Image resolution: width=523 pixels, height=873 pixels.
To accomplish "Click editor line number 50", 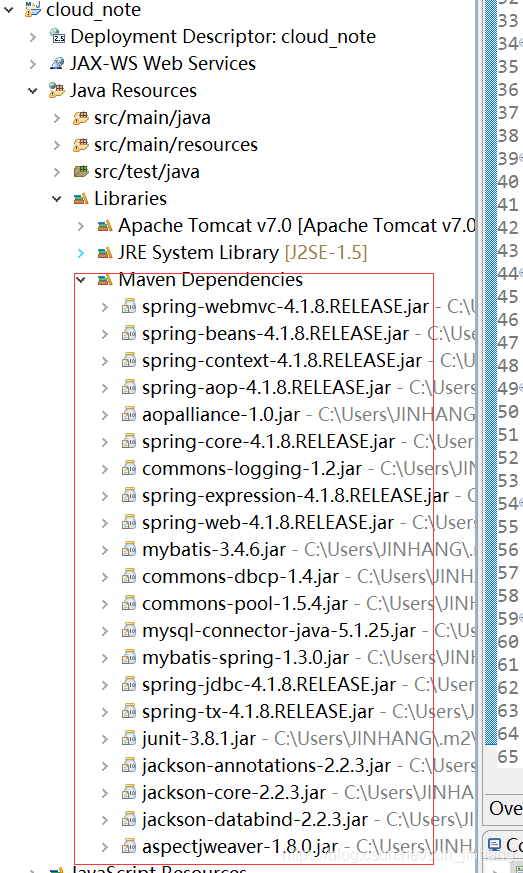I will coord(507,411).
